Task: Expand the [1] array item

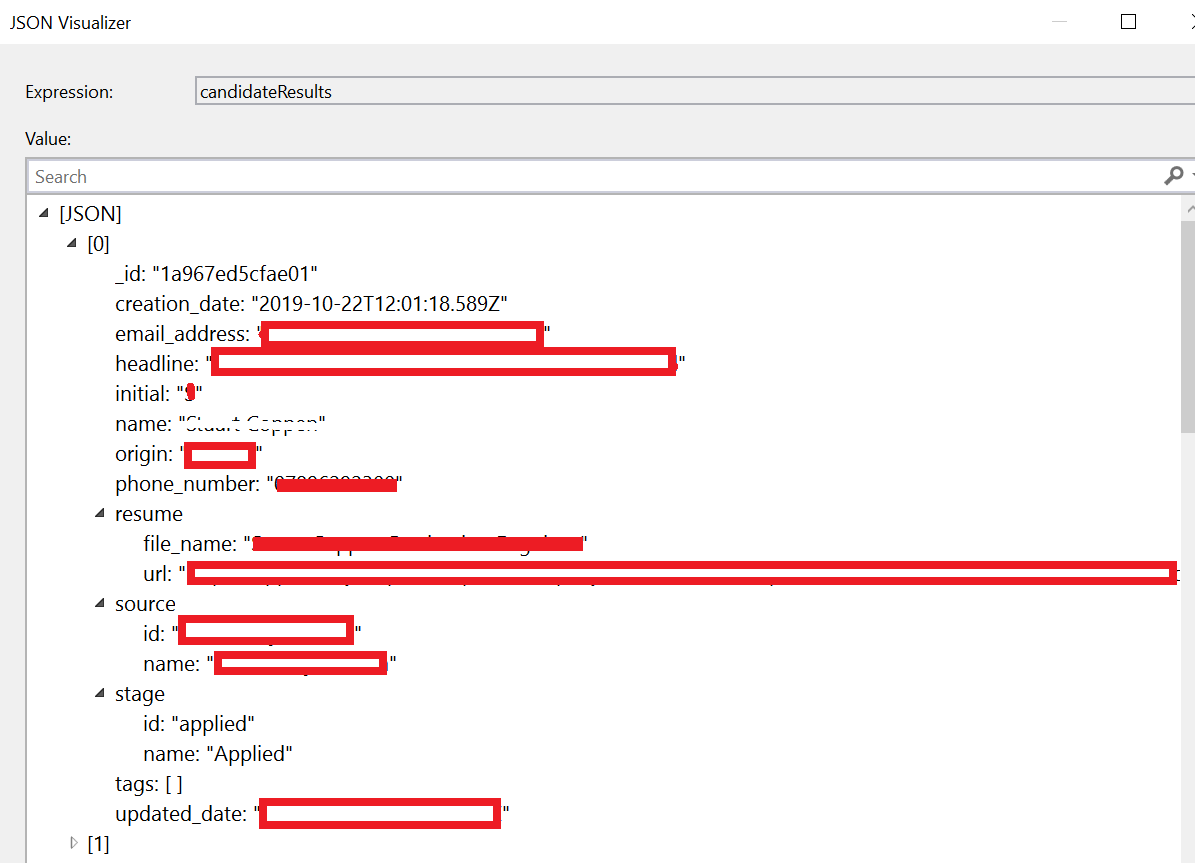Action: click(73, 844)
